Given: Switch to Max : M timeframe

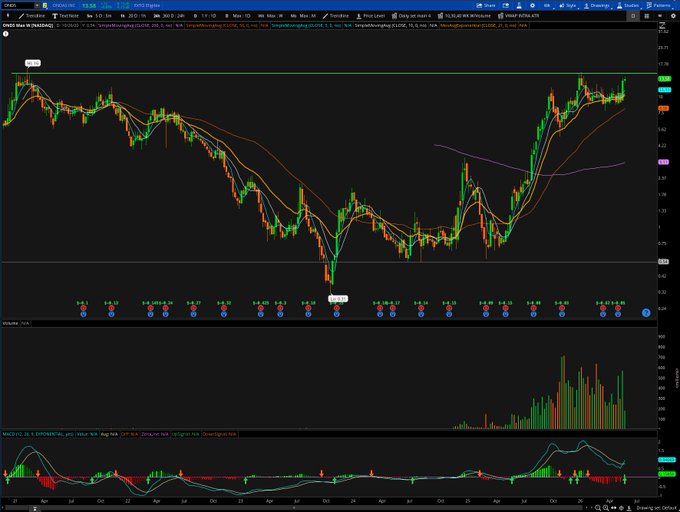Looking at the screenshot, I should click(303, 16).
